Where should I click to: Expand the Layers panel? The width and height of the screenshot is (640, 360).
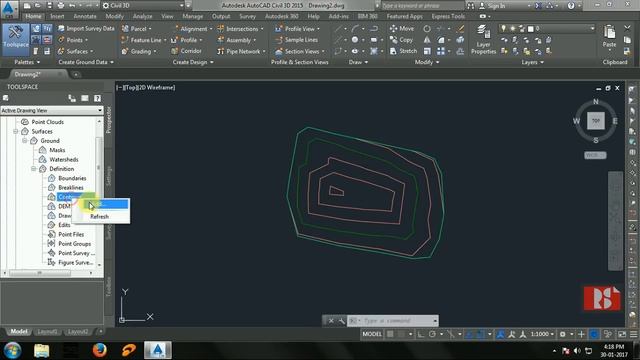(x=533, y=62)
